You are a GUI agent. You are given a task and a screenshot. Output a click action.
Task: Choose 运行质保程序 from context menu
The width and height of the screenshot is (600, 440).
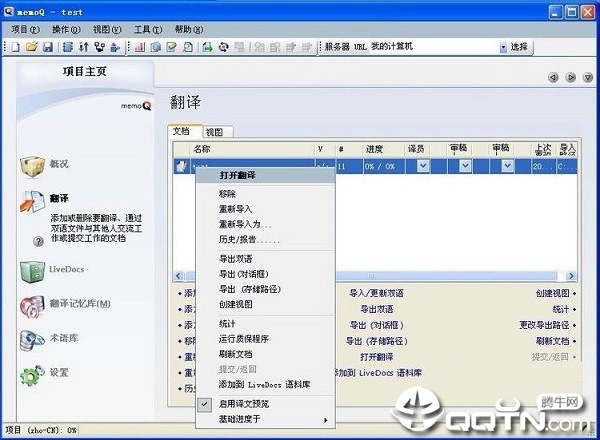[265, 339]
